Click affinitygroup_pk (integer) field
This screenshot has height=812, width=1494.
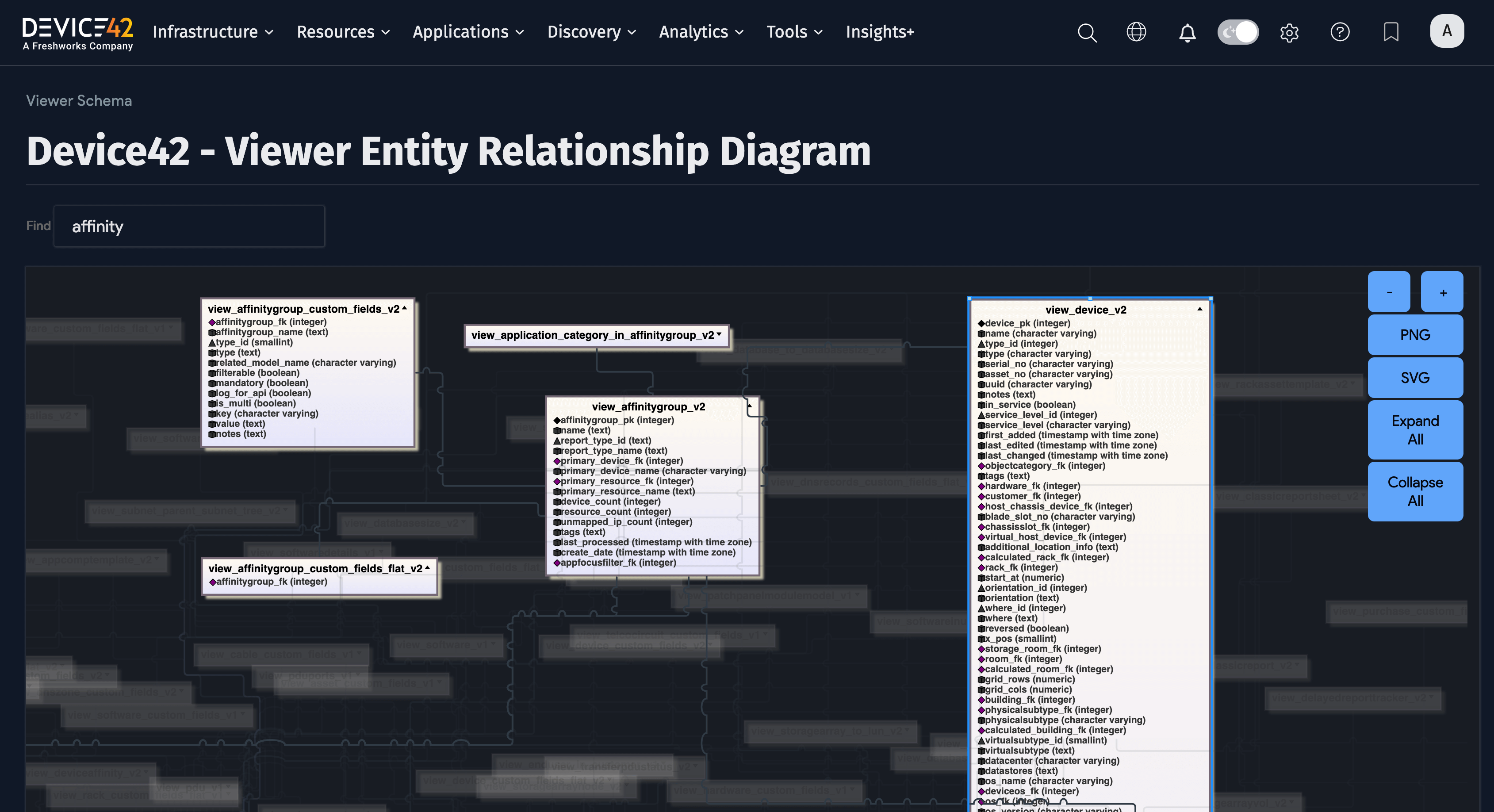click(x=613, y=420)
